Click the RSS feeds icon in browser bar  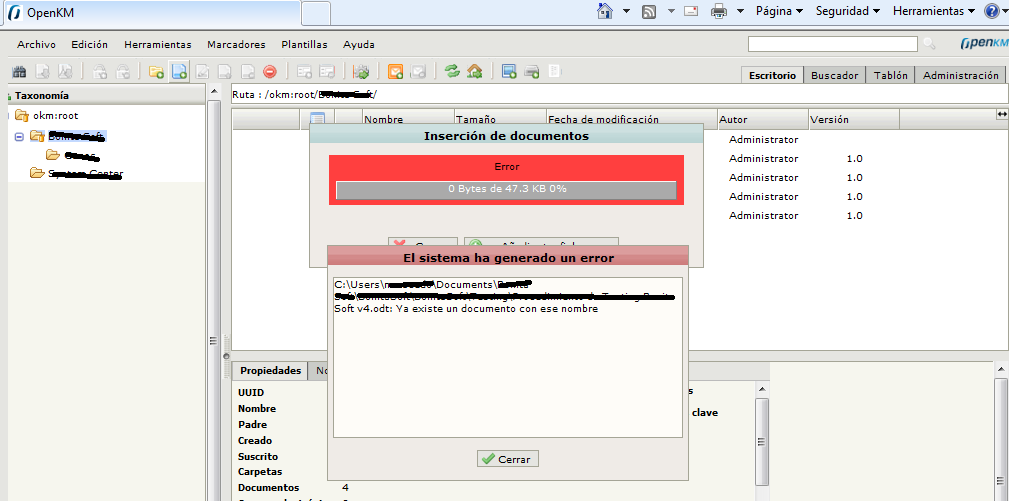tap(649, 11)
